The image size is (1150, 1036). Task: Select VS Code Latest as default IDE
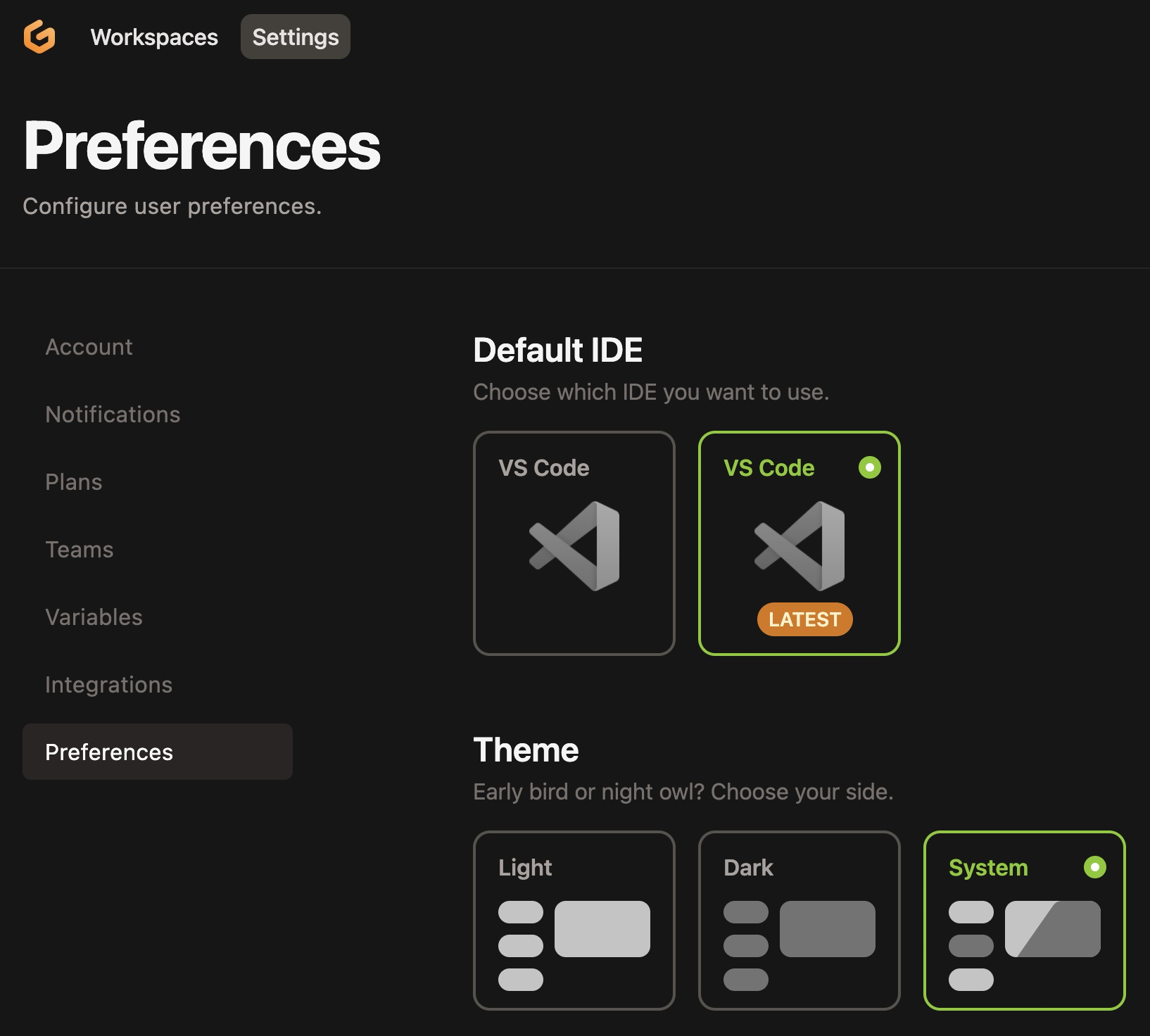pos(799,542)
